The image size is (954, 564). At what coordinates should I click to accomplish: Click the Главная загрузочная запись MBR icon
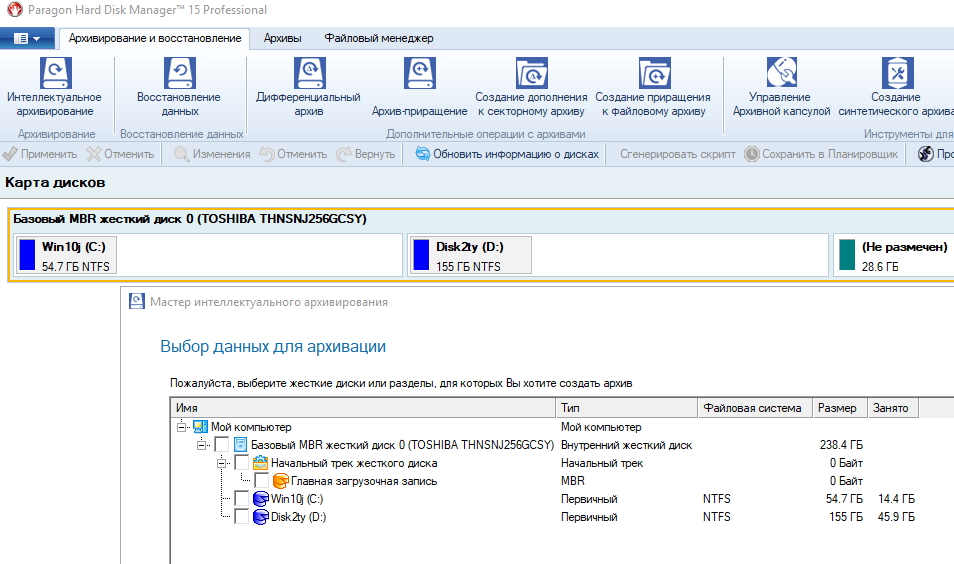click(x=280, y=481)
